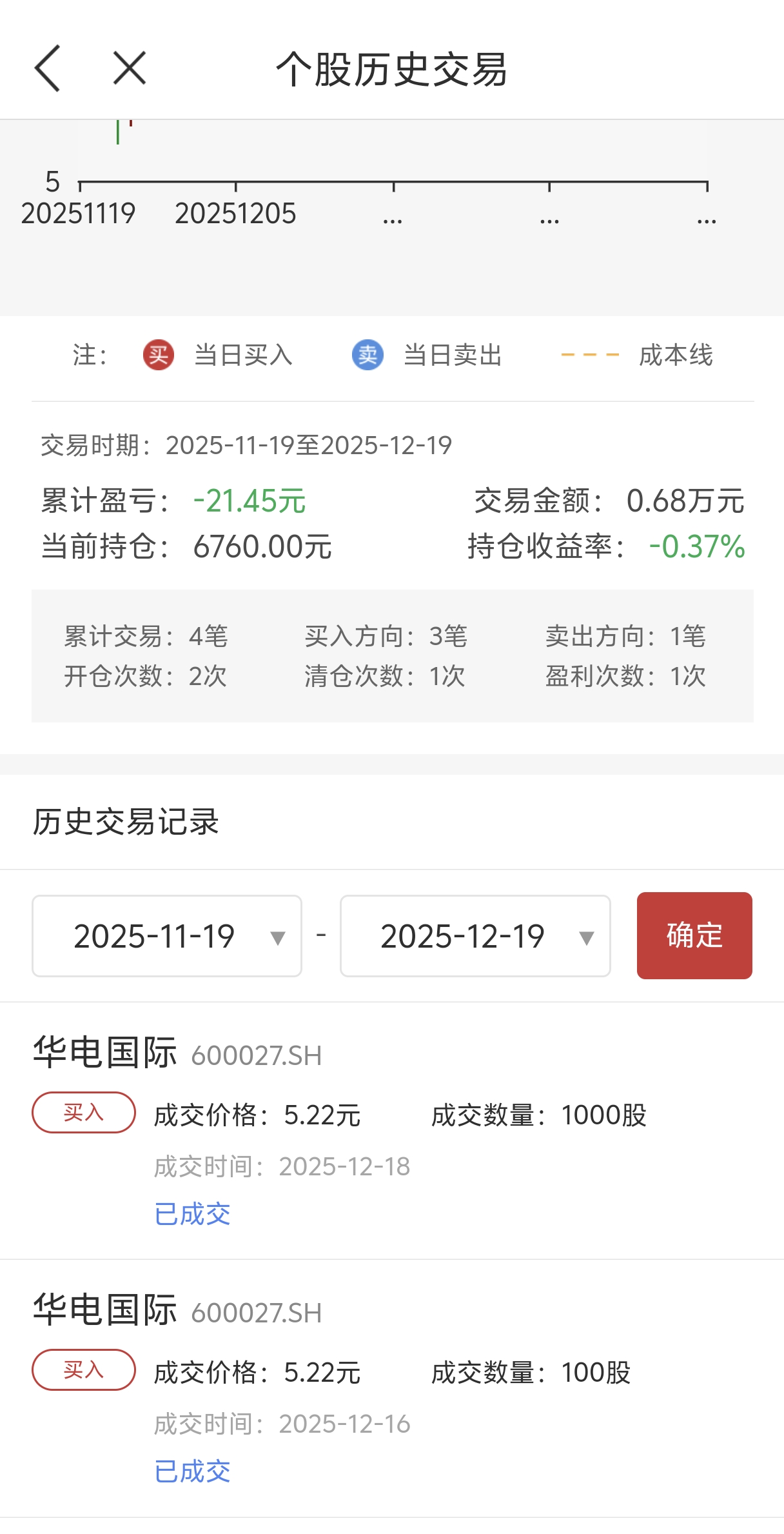Viewport: 784px width, 1534px height.
Task: Open 已成交 status for 2025-12-16 trade
Action: coord(192,1471)
